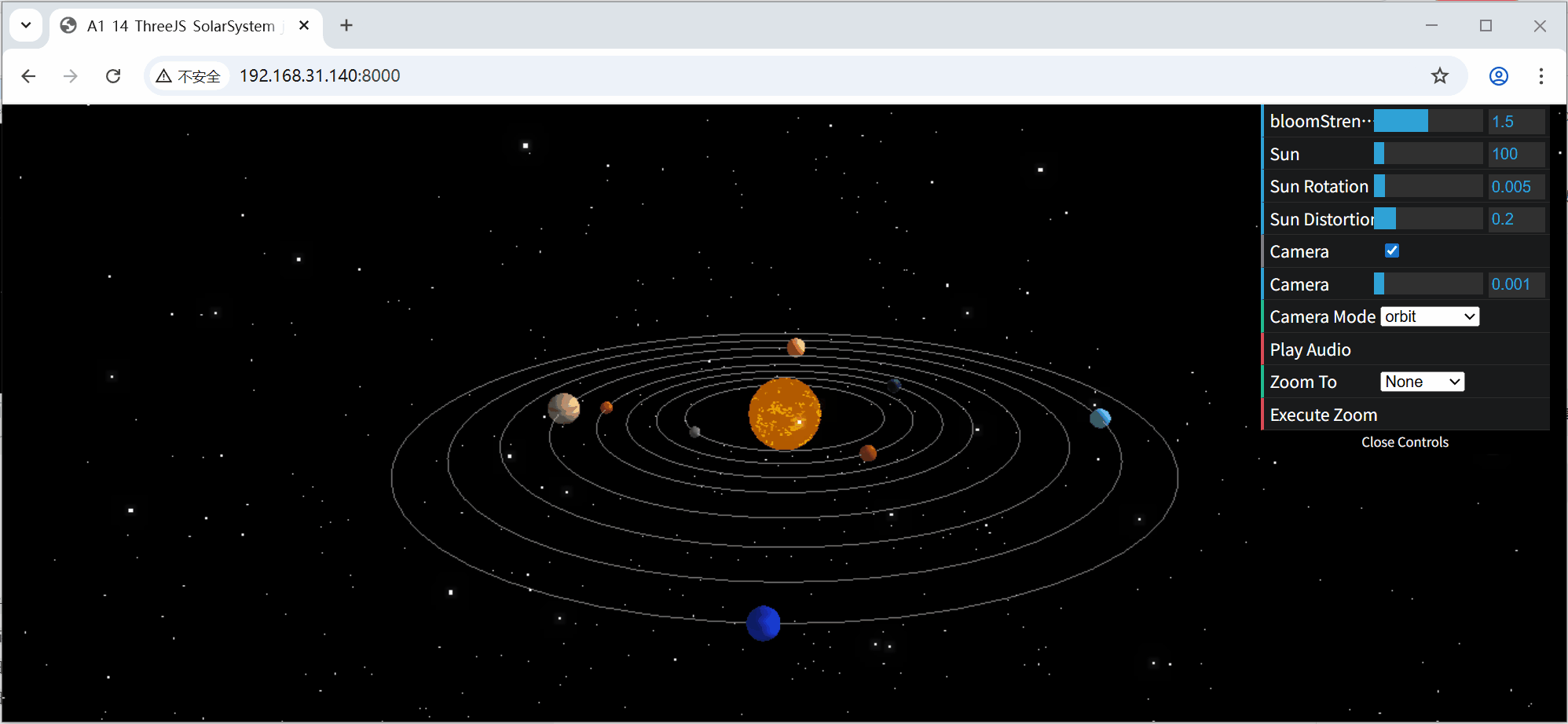Screen dimensions: 1568x724
Task: Minimize the browser window
Action: coord(1431,26)
